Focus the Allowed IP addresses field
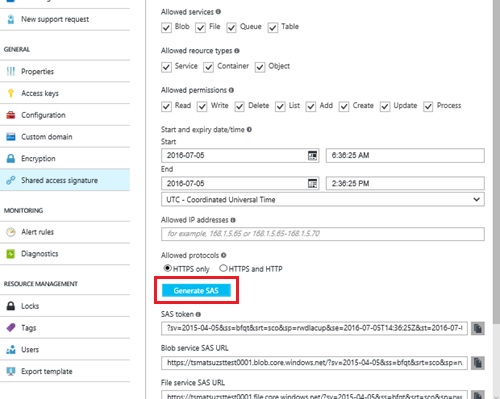 [x=323, y=234]
